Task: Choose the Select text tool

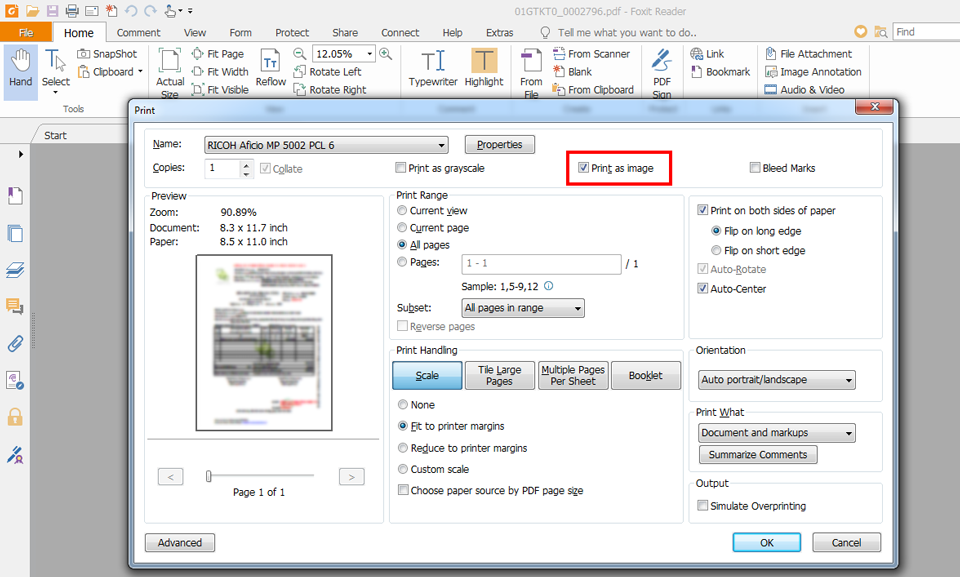Action: click(56, 70)
